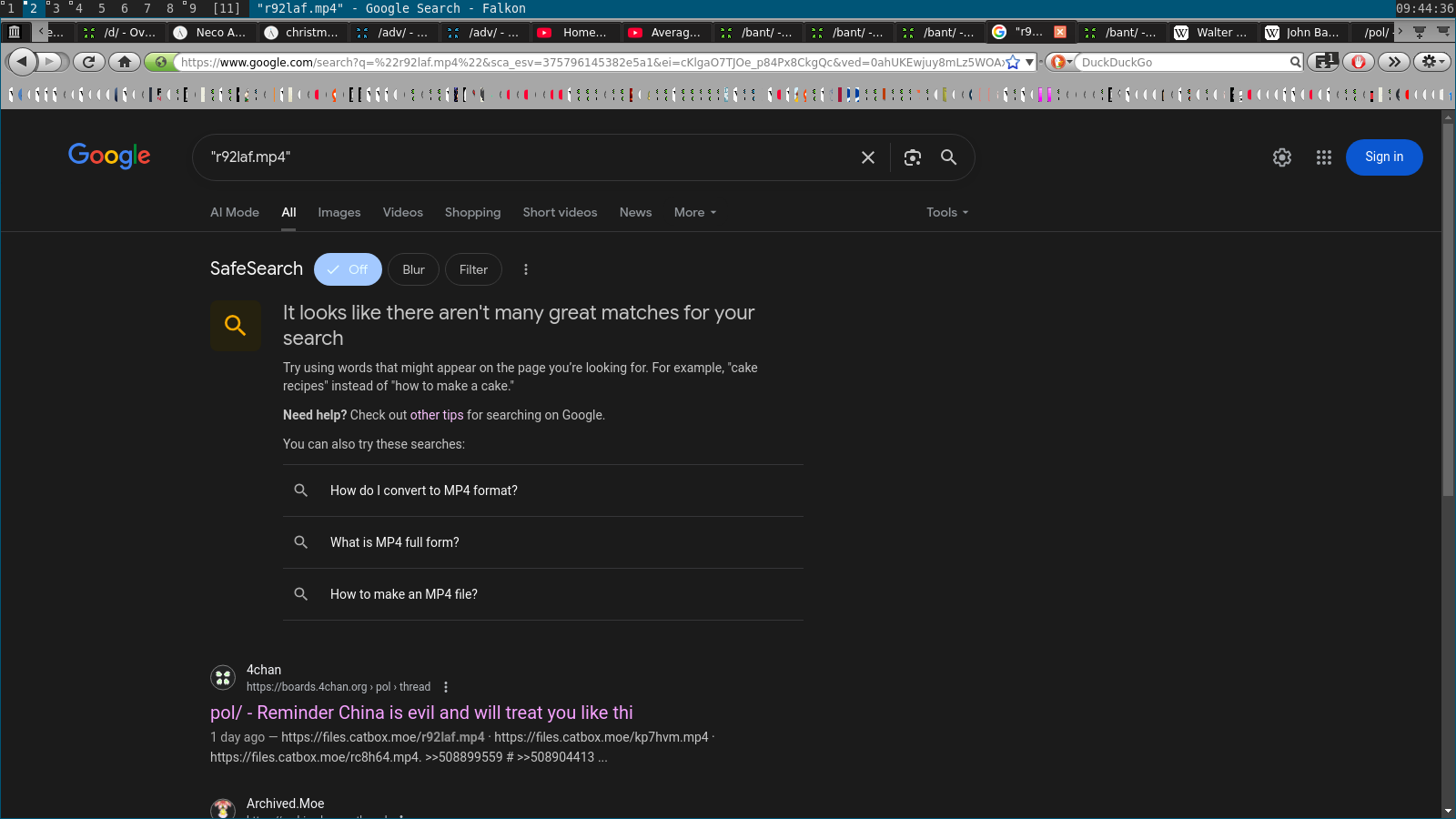Set SafeSearch to Filter
1456x819 pixels.
tap(473, 269)
